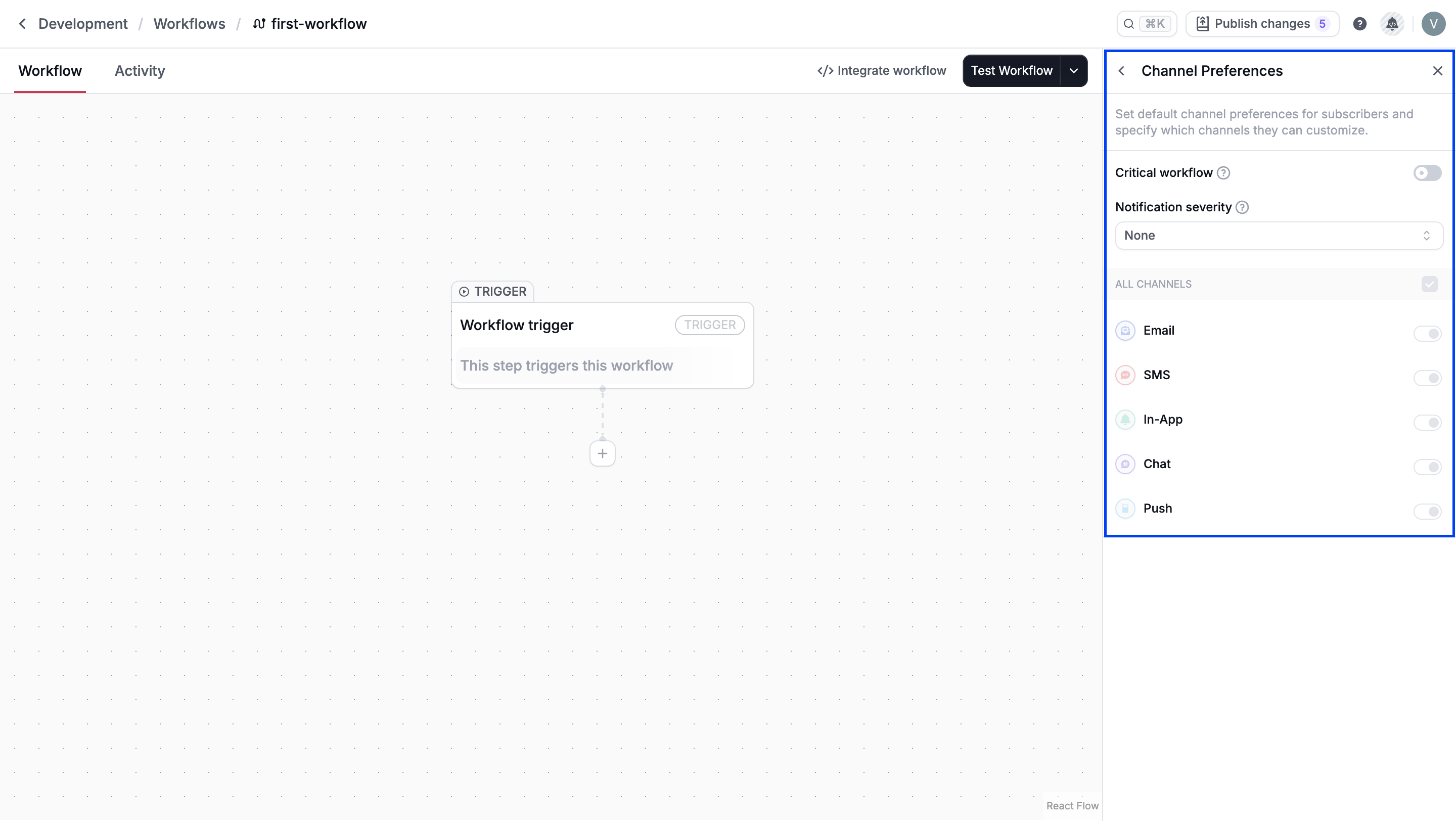Screen dimensions: 1456x821
Task: Click the Email channel icon
Action: coord(1125,331)
